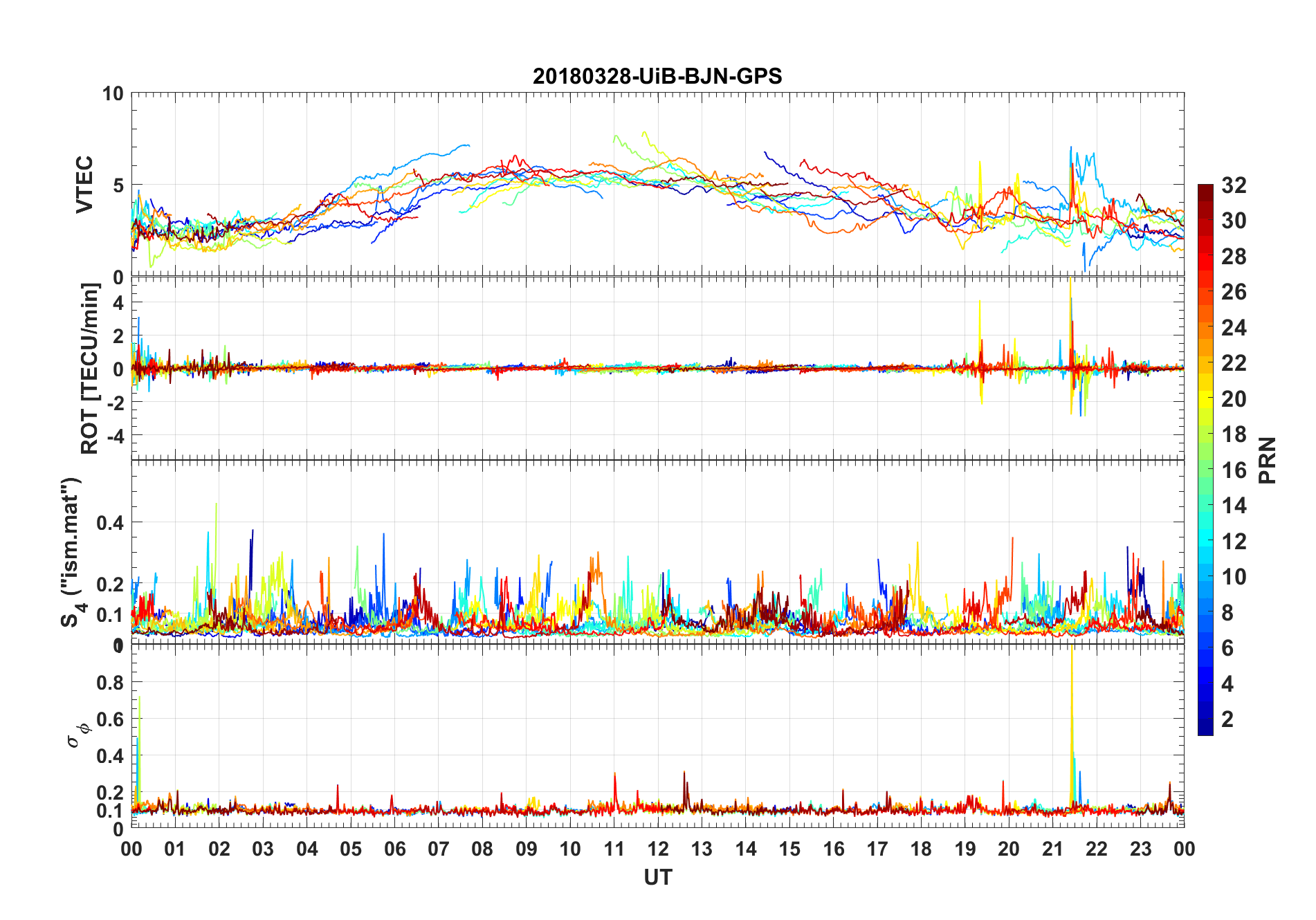Click the PRN colorbar label
This screenshot has width=1316, height=920.
(1268, 460)
